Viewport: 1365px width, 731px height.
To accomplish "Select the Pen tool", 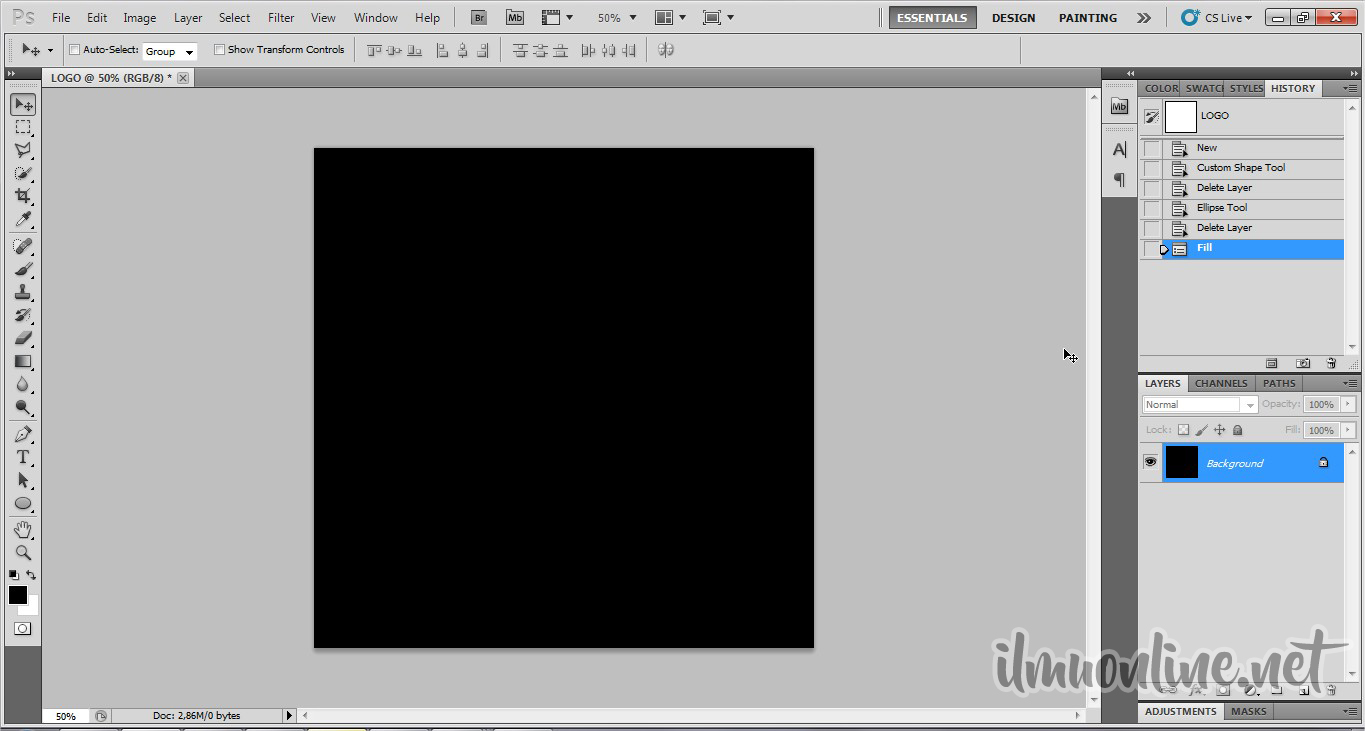I will click(x=23, y=434).
